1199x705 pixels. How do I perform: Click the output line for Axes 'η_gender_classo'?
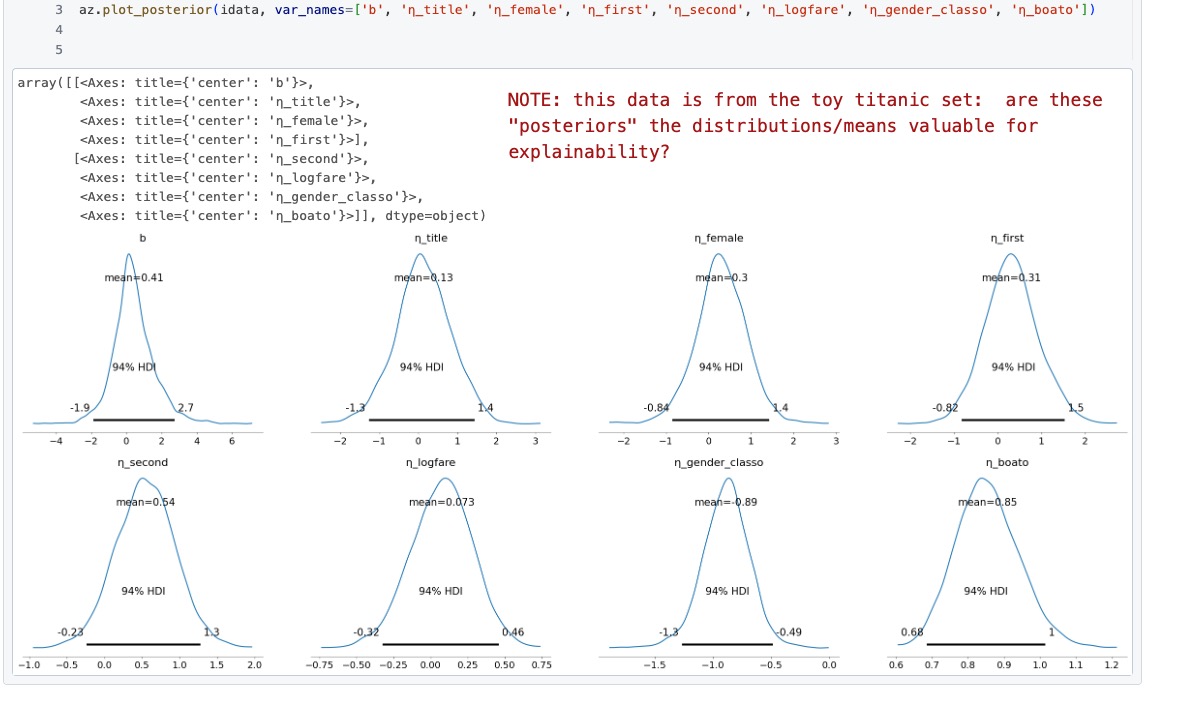[252, 197]
